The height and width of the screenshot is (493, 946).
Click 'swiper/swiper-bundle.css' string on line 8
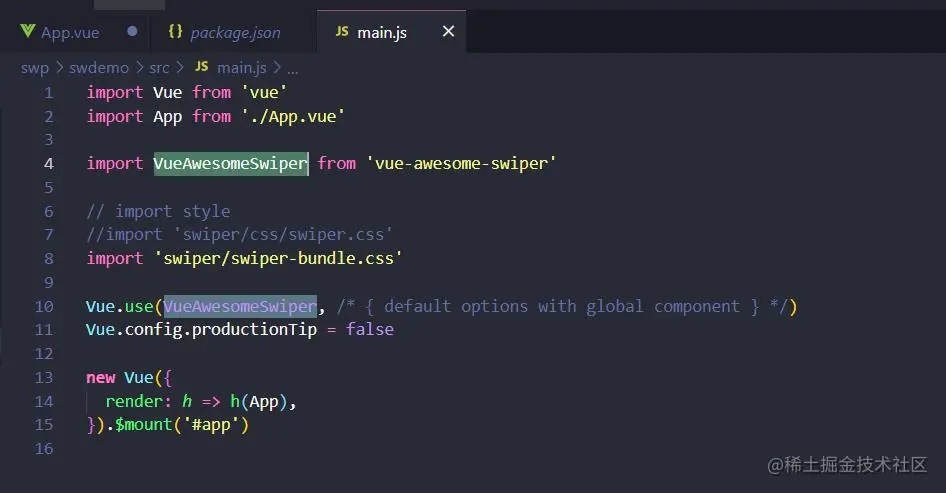click(278, 258)
